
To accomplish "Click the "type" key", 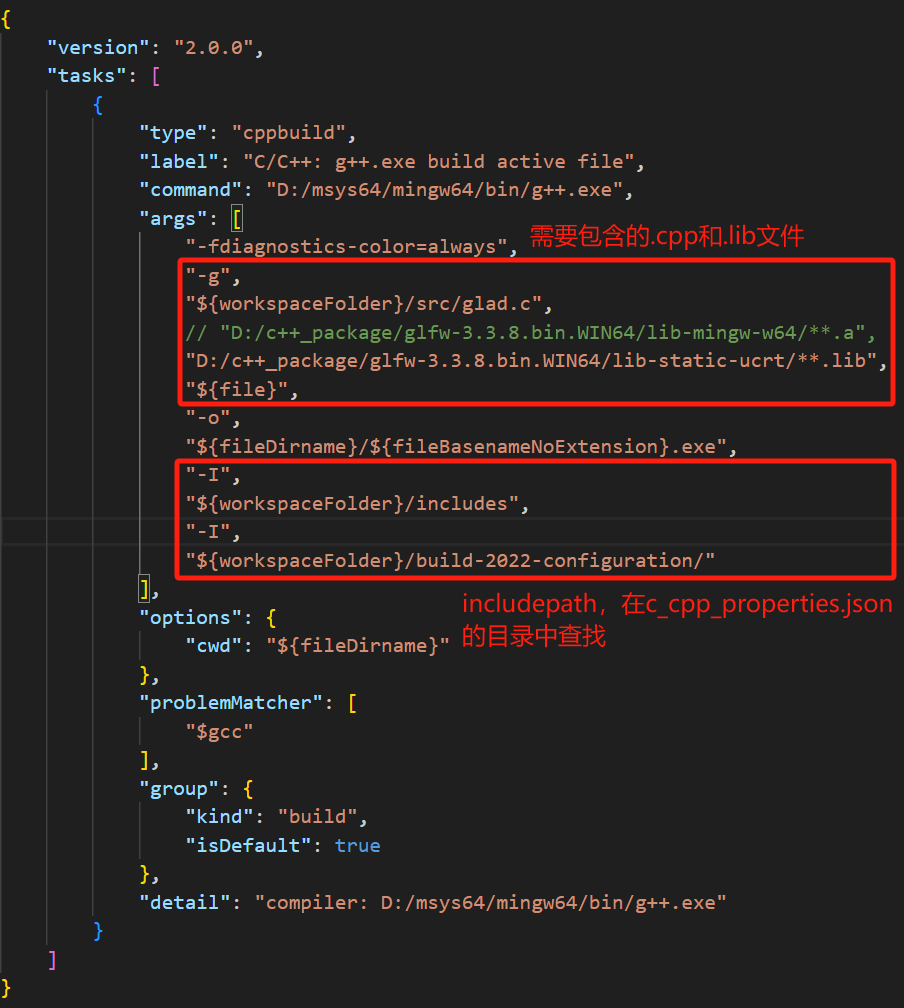I will pyautogui.click(x=173, y=133).
